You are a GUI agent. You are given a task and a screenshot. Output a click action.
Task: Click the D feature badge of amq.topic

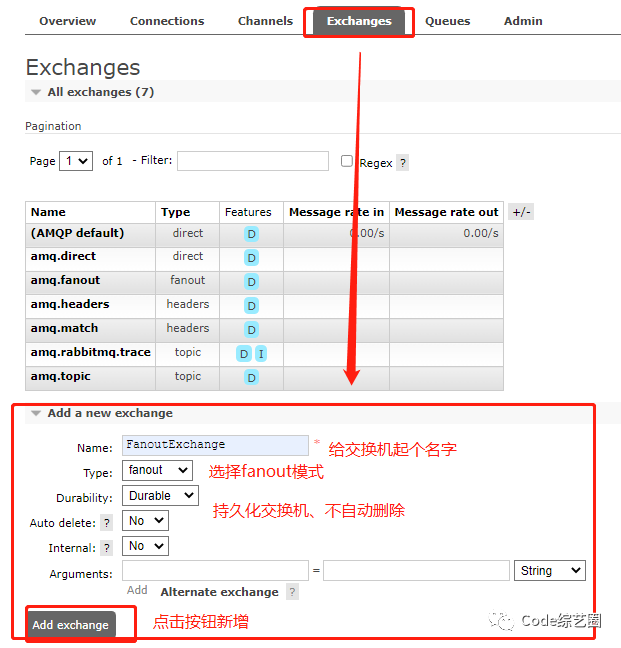(x=251, y=377)
